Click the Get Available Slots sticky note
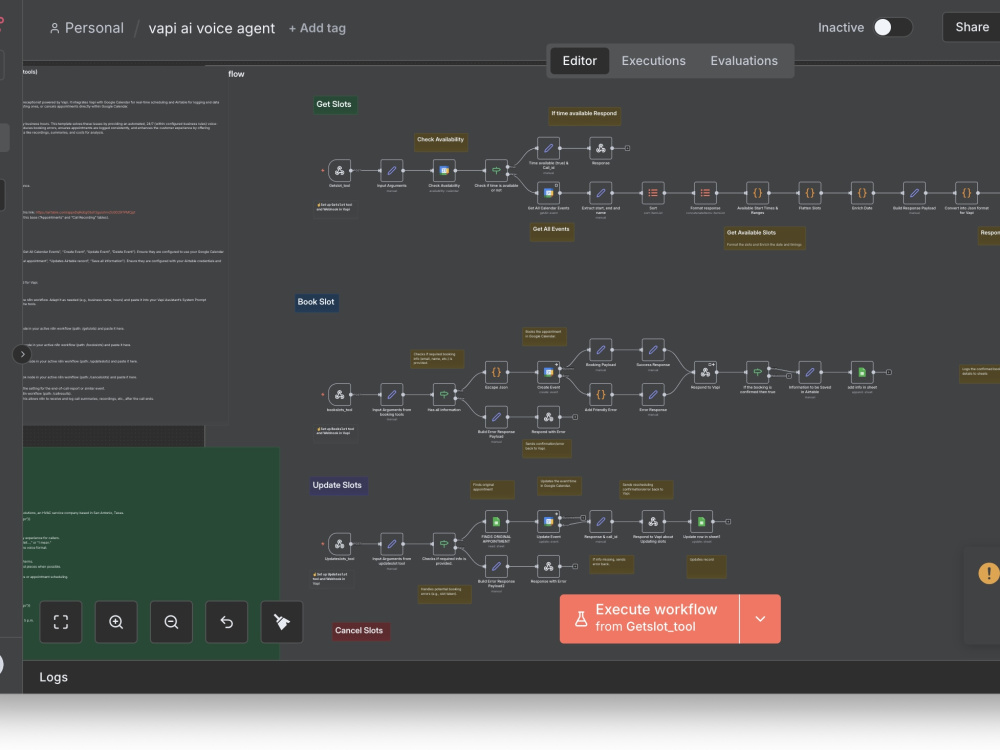The height and width of the screenshot is (750, 1000). coord(765,238)
